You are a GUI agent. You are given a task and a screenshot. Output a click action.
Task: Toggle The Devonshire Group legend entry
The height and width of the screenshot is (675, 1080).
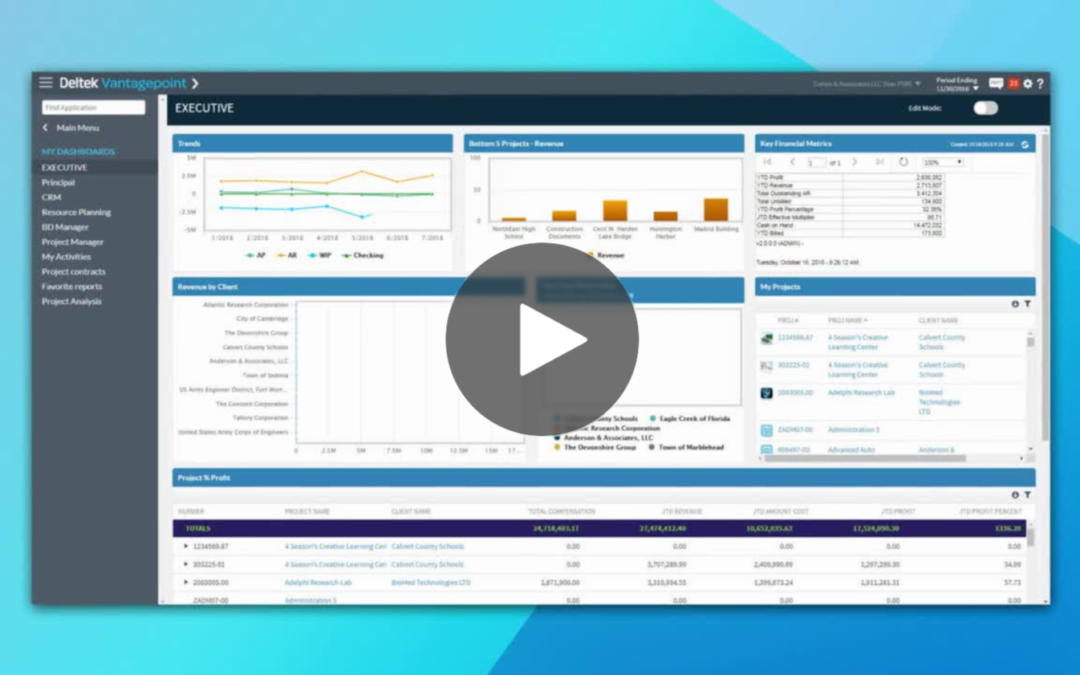click(x=595, y=448)
